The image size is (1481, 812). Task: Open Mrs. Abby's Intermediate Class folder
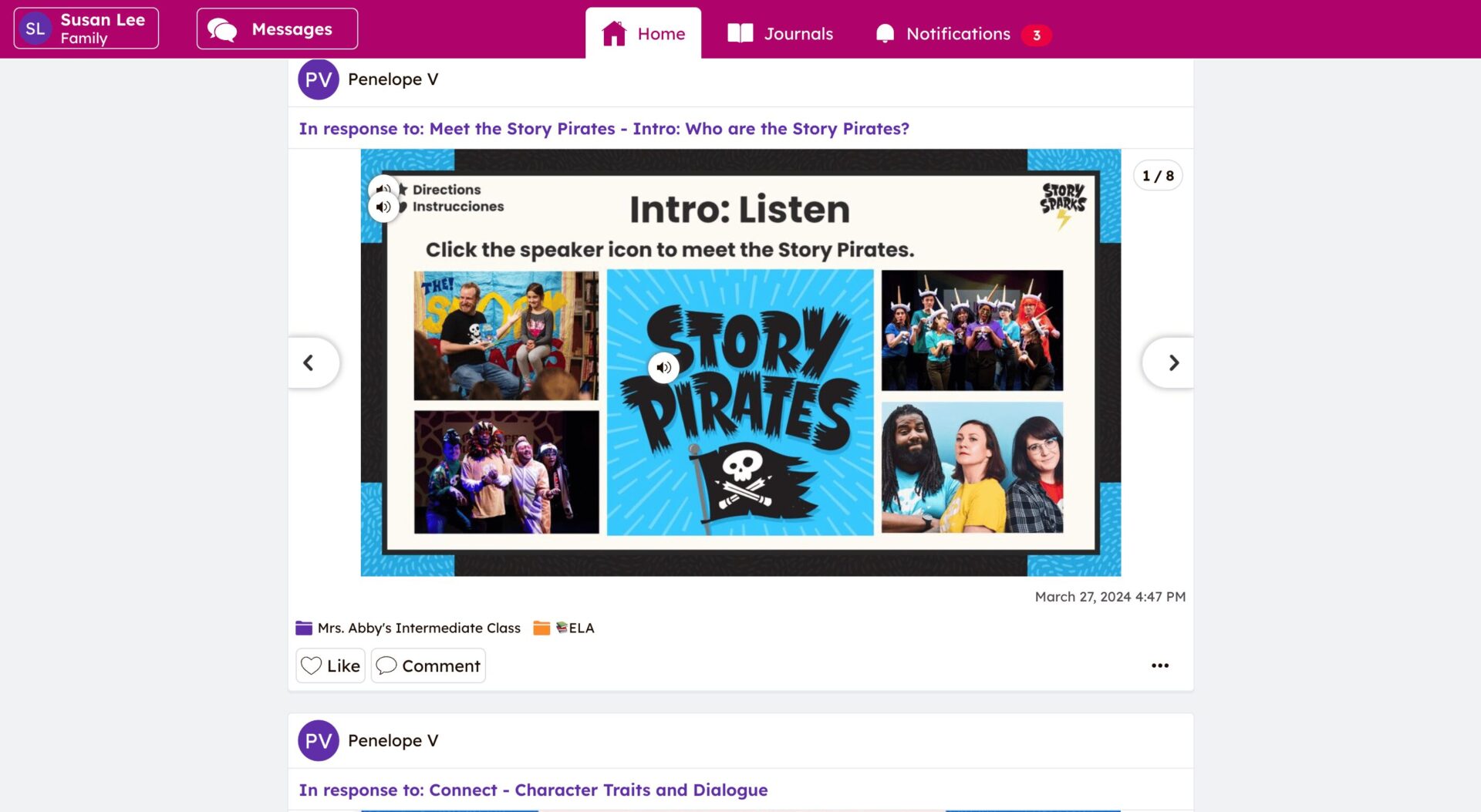pos(419,628)
